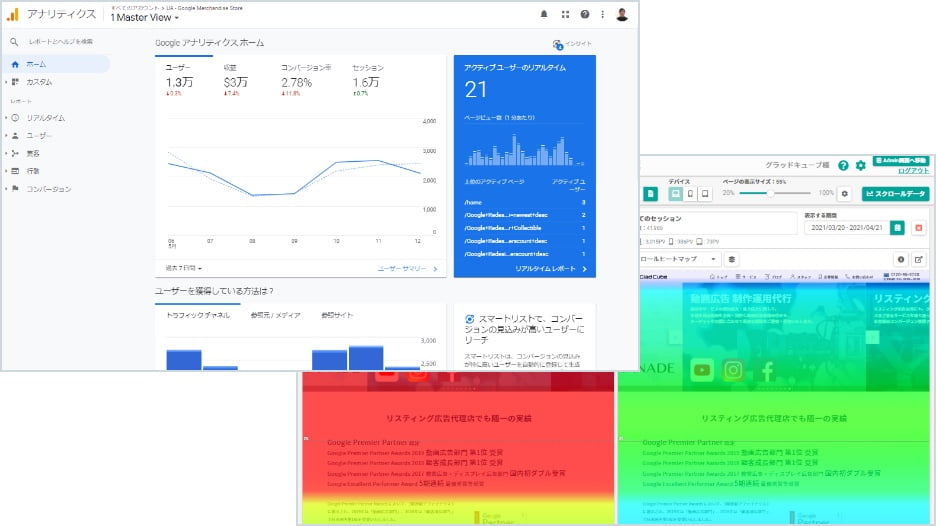
Task: Click the スクロールデータ button
Action: [895, 193]
